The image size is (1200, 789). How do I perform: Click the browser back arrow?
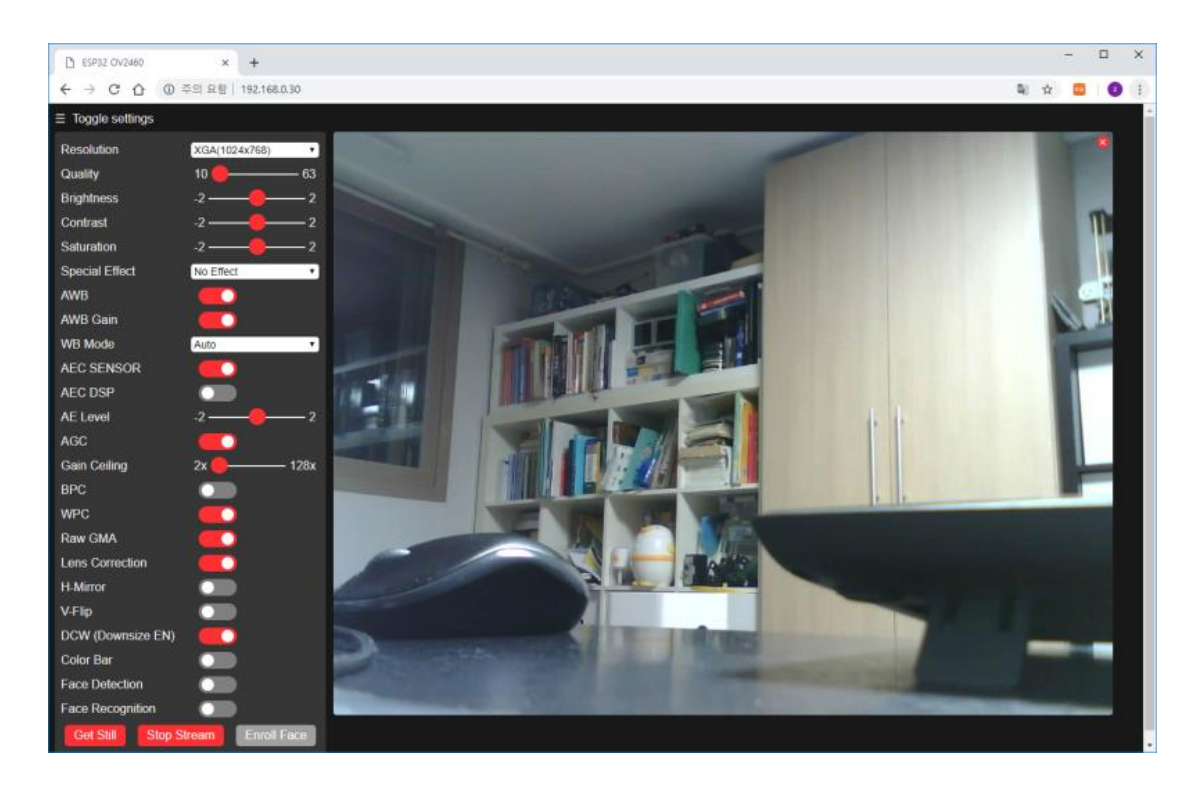click(x=65, y=89)
